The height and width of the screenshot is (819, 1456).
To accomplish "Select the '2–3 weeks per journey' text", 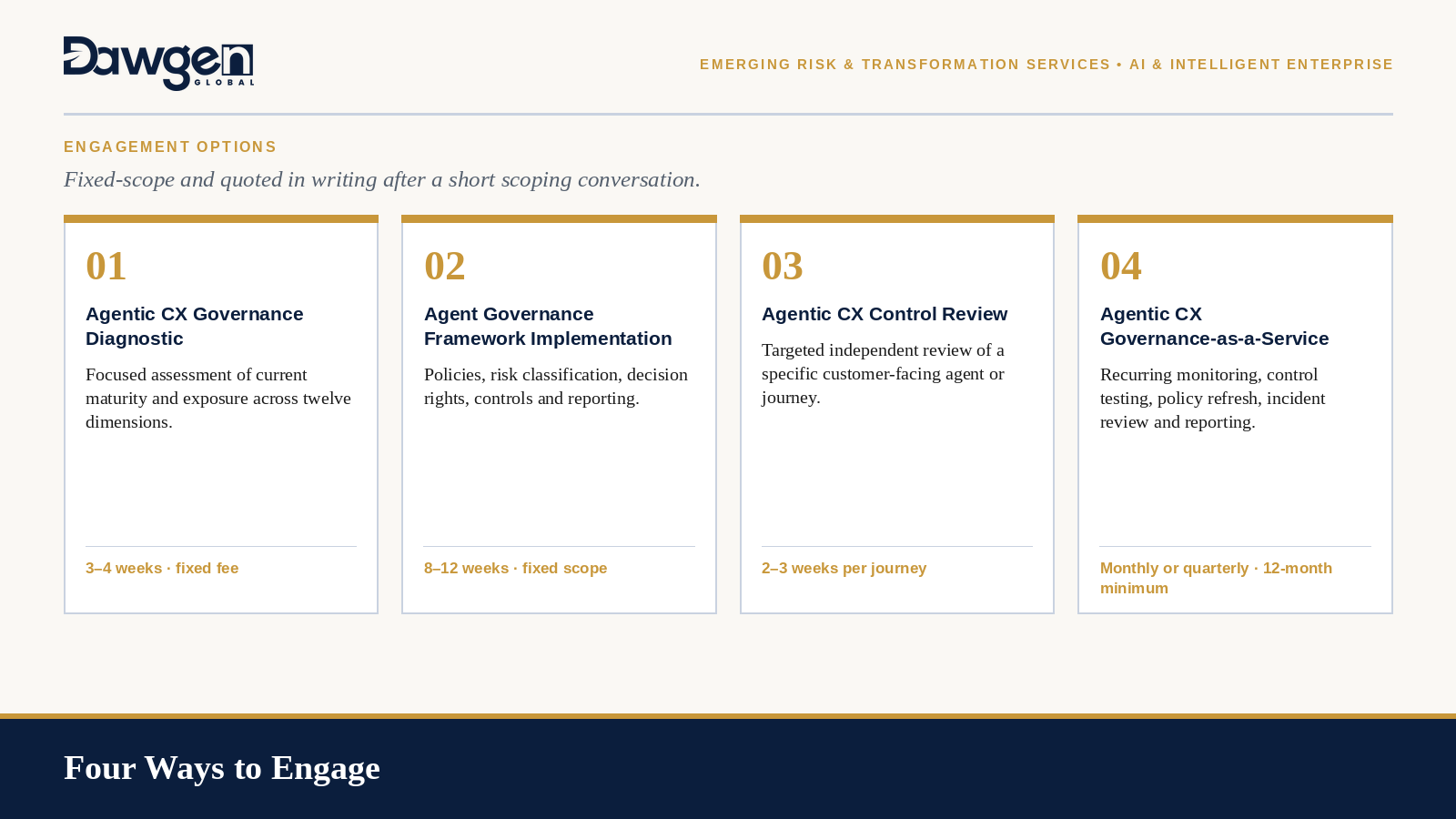I will [x=844, y=568].
